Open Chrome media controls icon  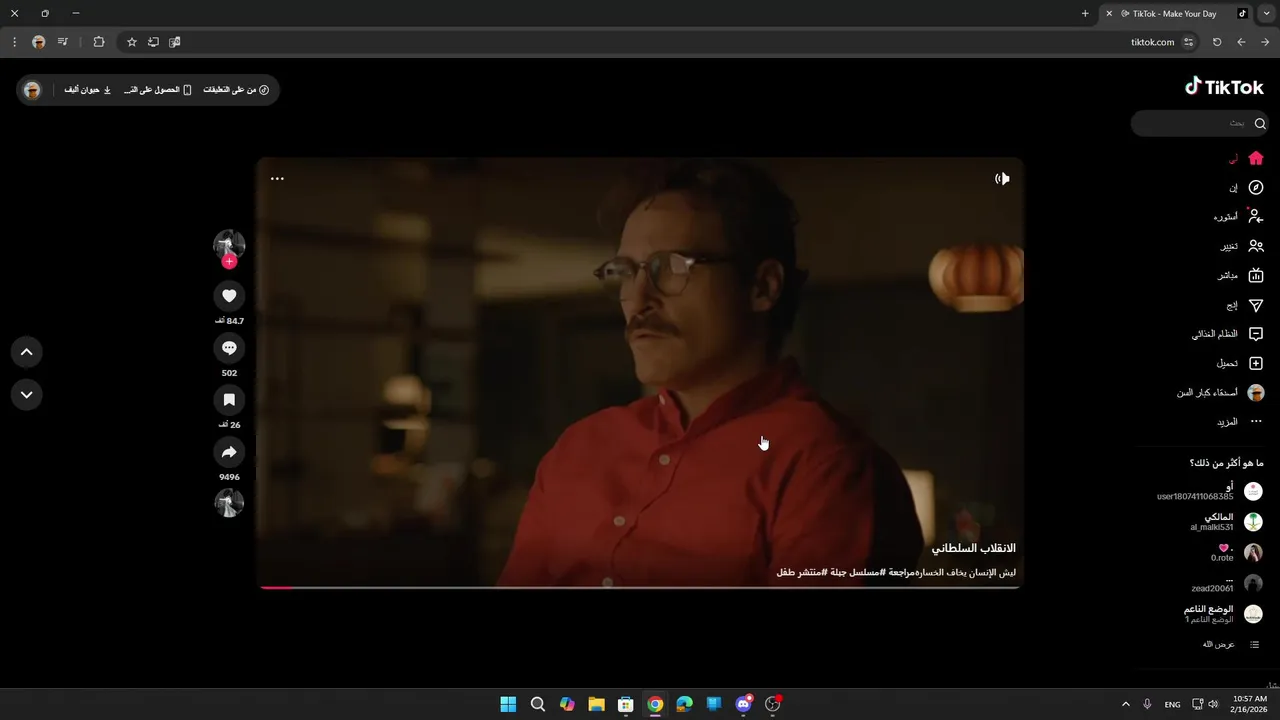(x=63, y=42)
